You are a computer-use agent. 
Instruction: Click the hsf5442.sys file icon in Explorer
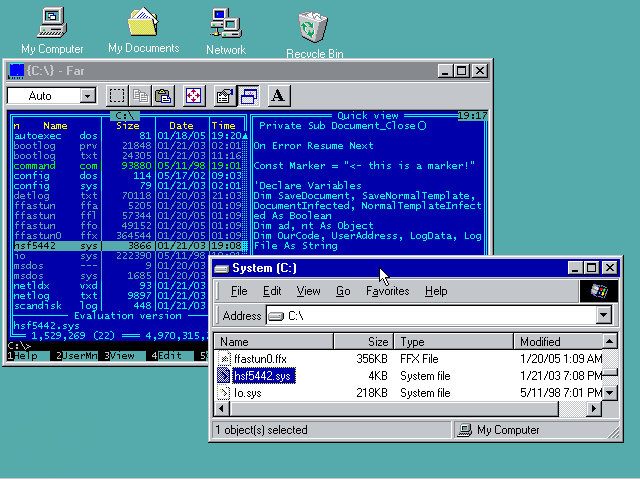(x=224, y=376)
